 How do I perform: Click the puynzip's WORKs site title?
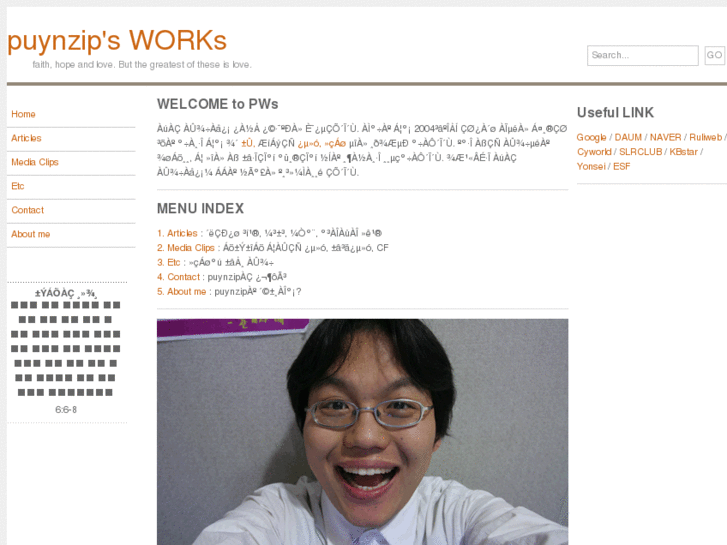117,40
